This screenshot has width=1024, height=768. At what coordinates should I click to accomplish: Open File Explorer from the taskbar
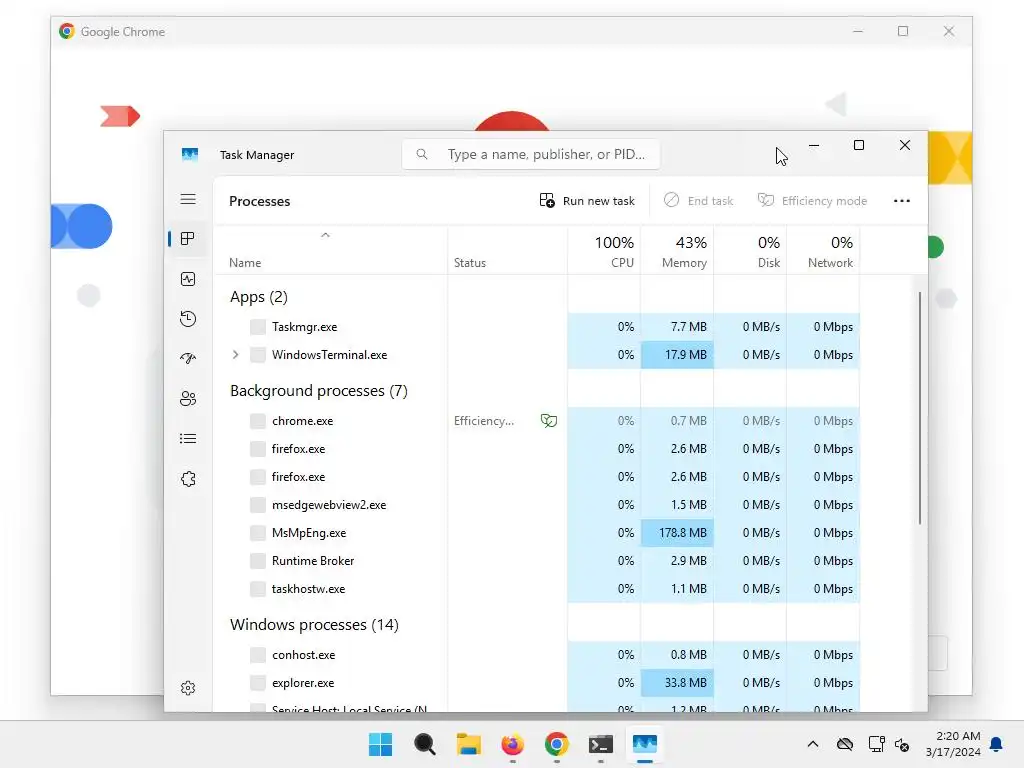(x=468, y=744)
